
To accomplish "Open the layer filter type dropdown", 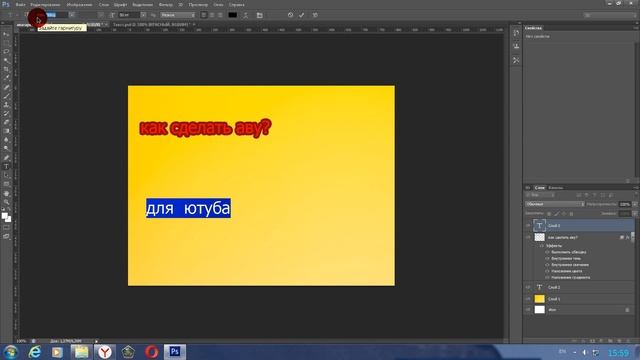I will (x=540, y=196).
